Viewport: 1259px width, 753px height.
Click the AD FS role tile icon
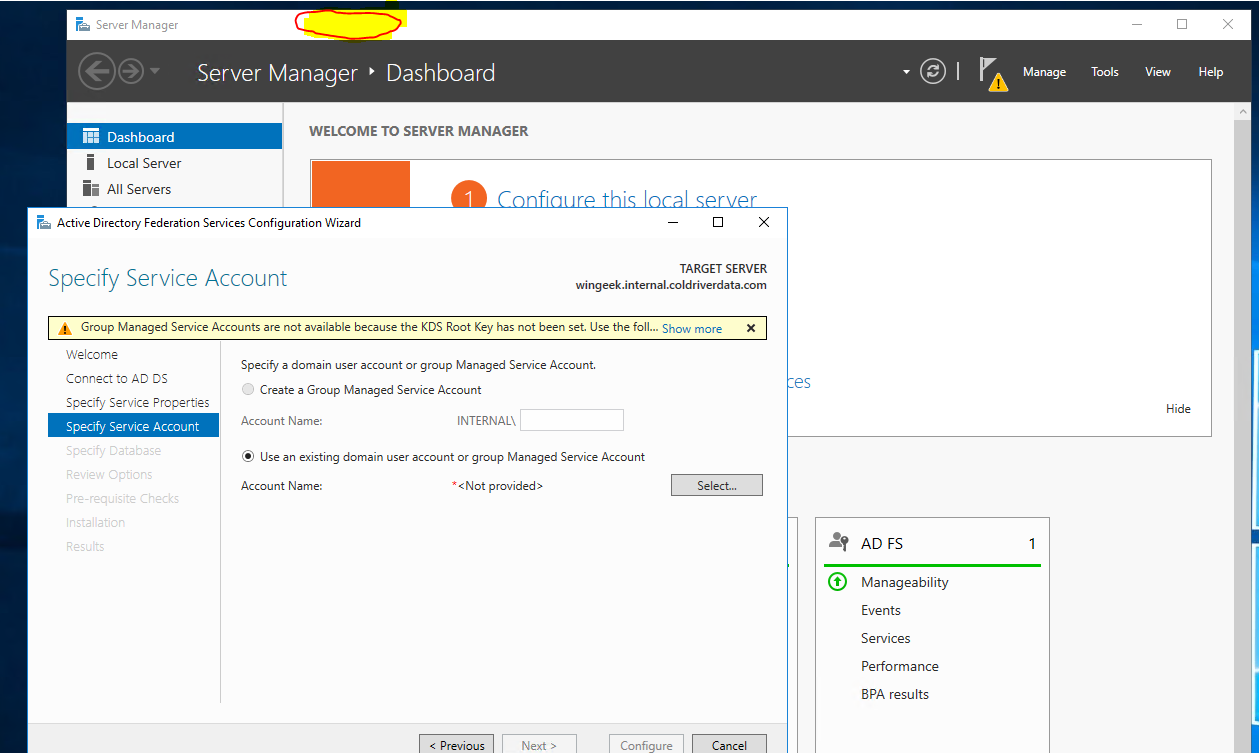pyautogui.click(x=839, y=543)
